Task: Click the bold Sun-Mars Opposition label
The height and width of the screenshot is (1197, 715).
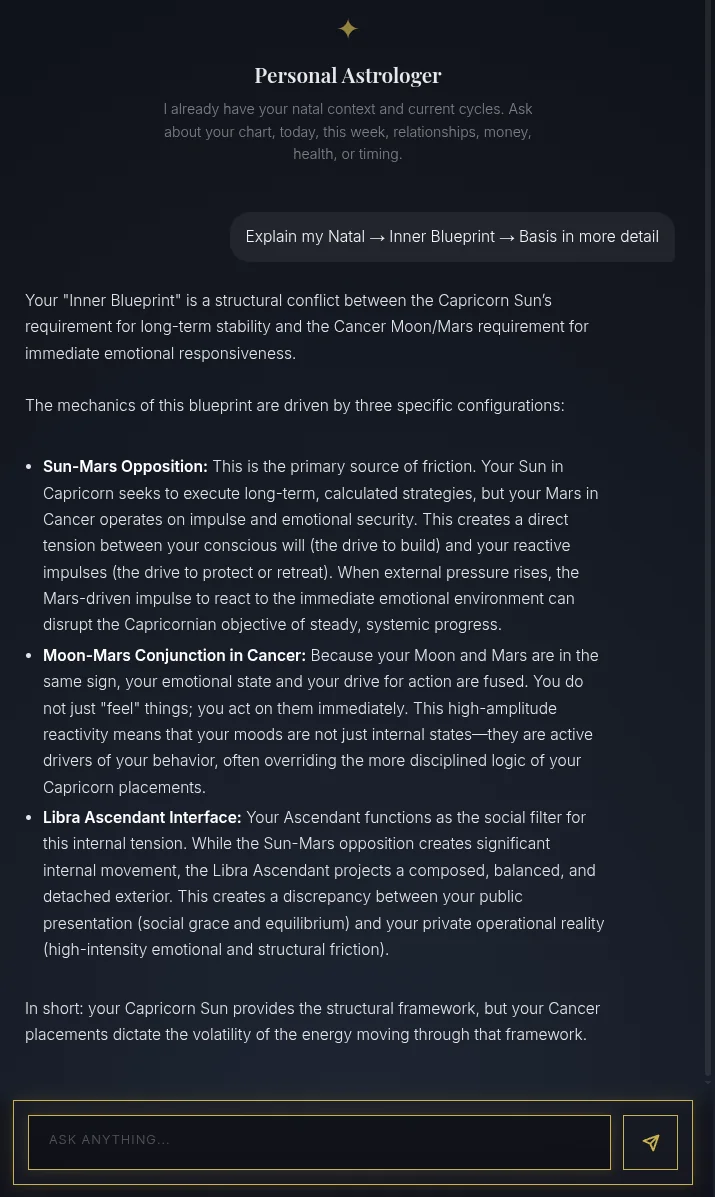Action: point(125,466)
